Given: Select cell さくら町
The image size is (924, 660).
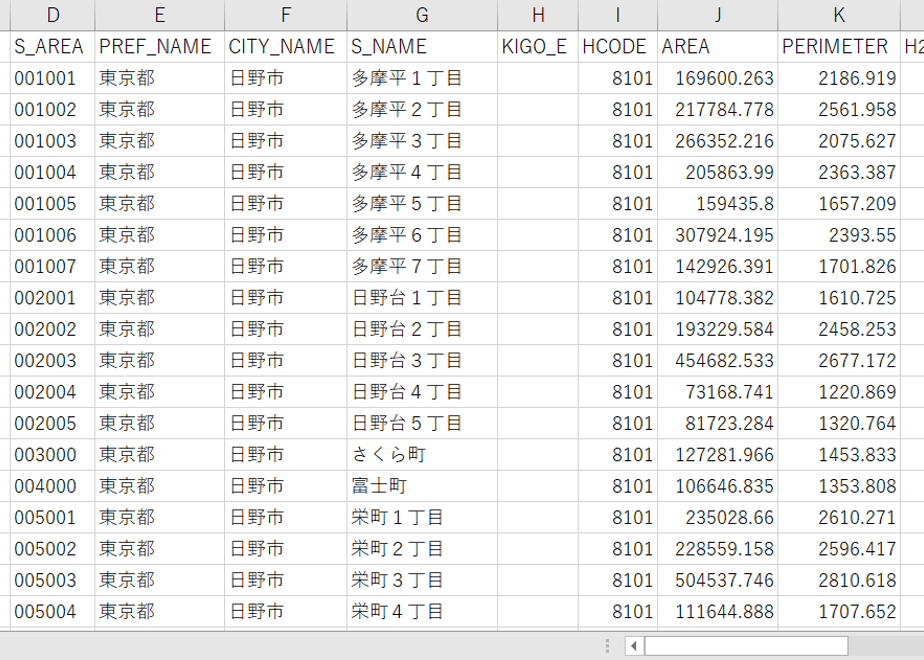Looking at the screenshot, I should (x=422, y=454).
